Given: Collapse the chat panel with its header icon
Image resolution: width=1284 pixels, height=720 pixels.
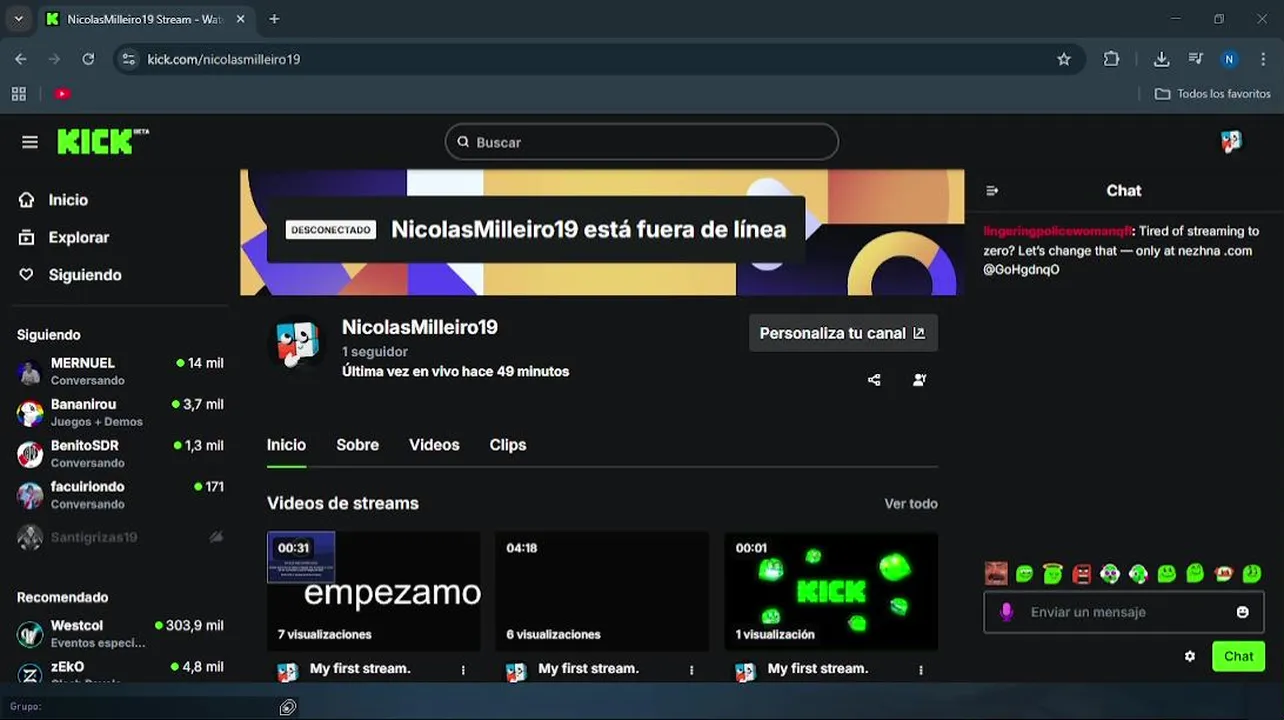Looking at the screenshot, I should [992, 191].
